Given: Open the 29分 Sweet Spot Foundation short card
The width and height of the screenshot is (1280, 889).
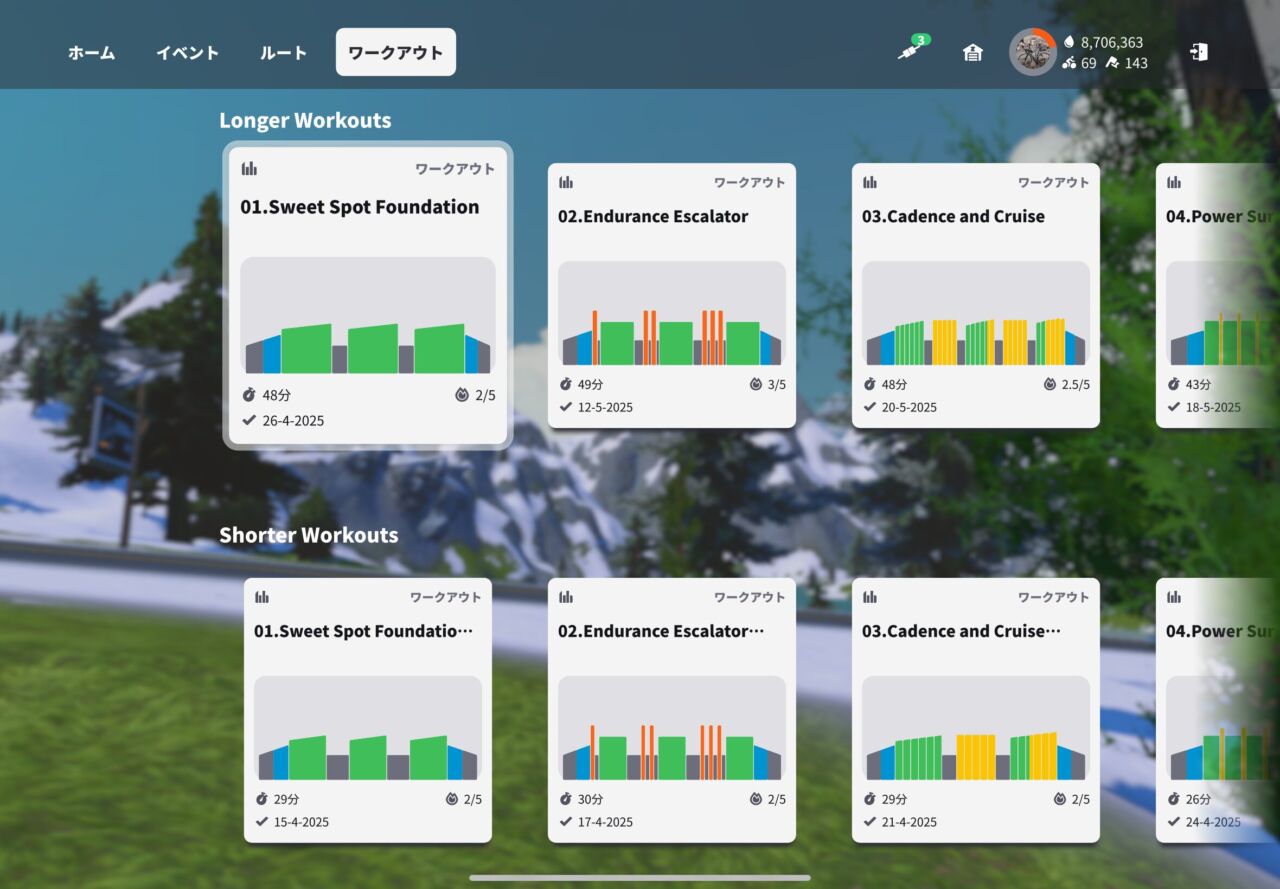Looking at the screenshot, I should 368,710.
